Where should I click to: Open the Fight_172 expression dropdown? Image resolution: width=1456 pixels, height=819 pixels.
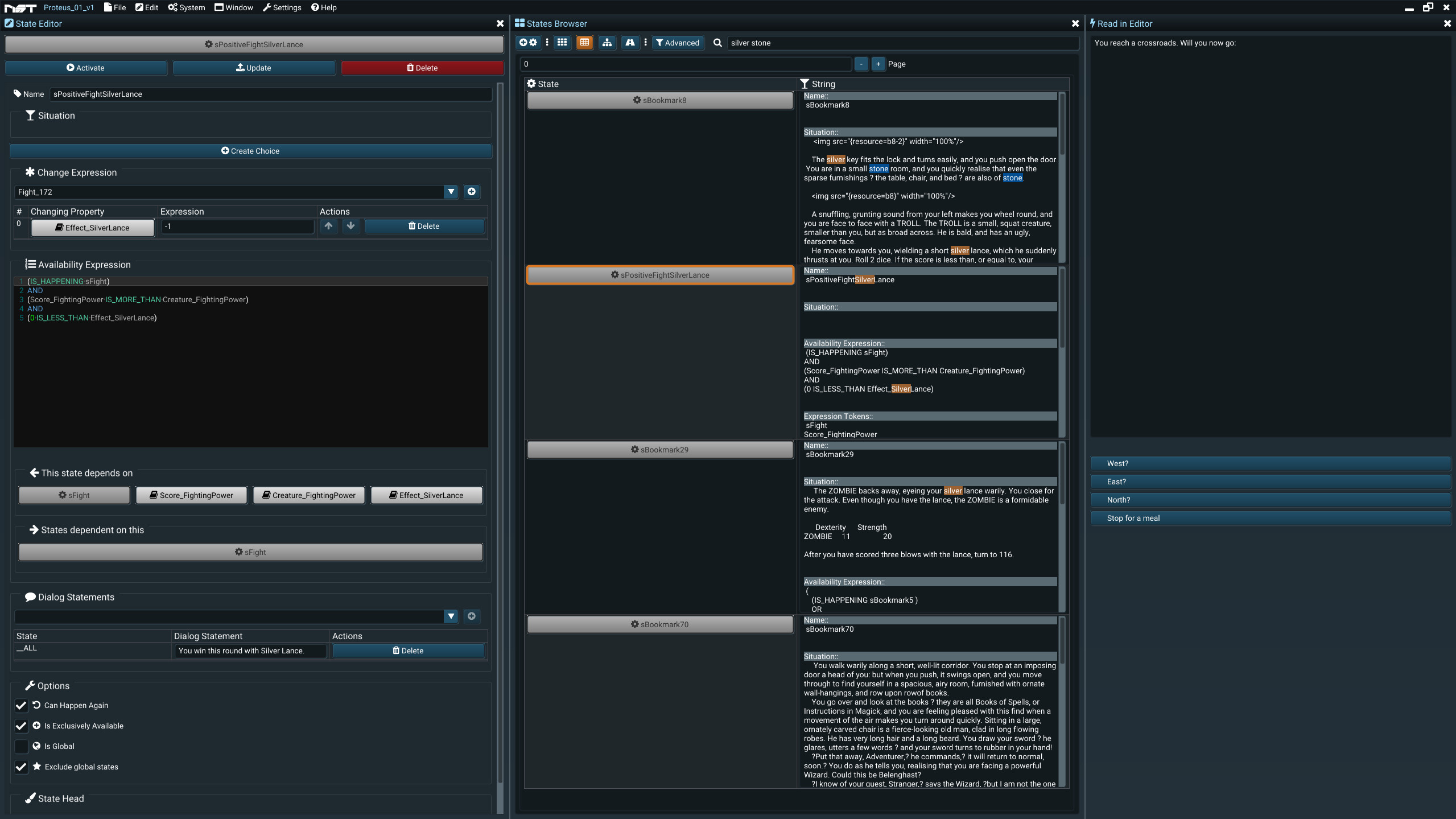click(451, 192)
